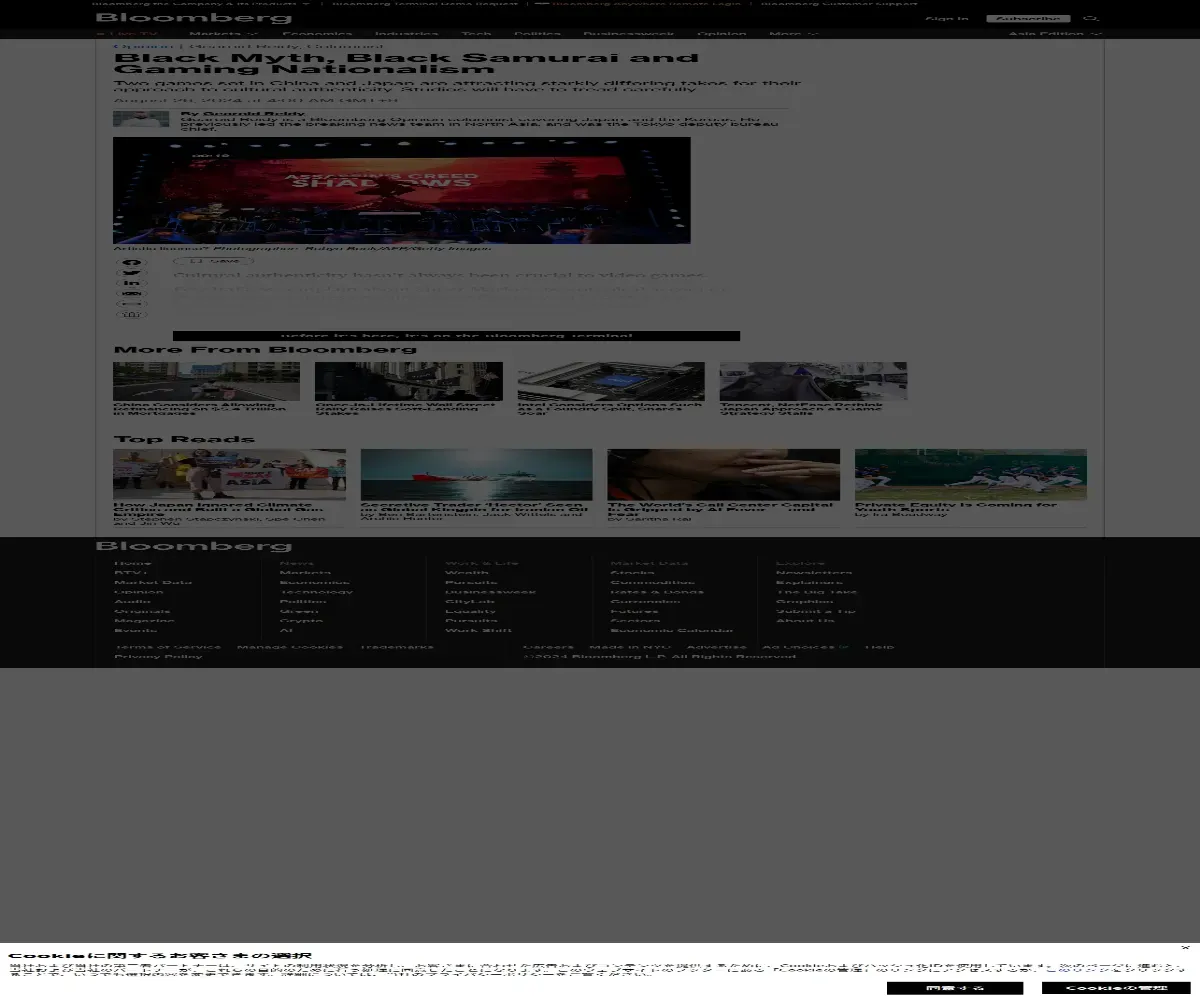The width and height of the screenshot is (1200, 1000).
Task: Click the Bloomberg logo in the footer
Action: (194, 546)
